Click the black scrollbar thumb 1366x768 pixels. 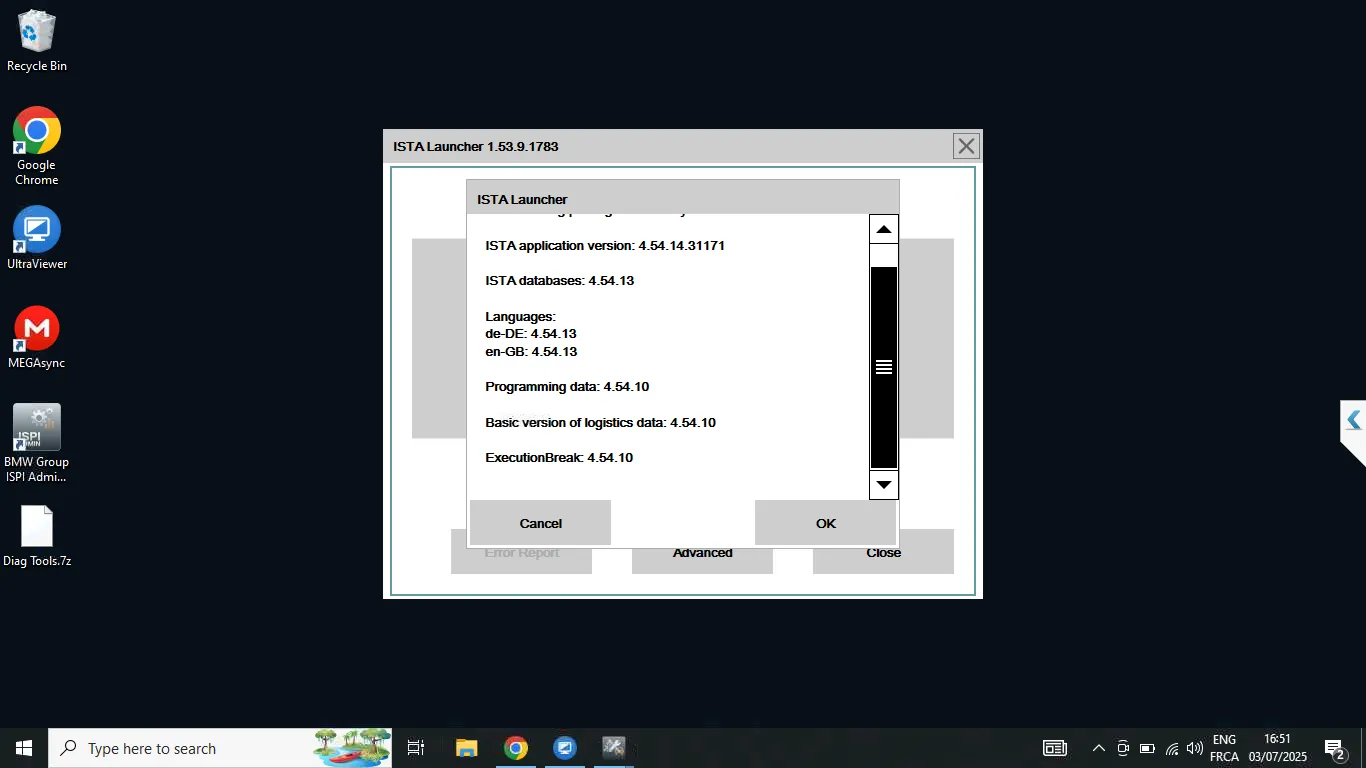(x=883, y=367)
